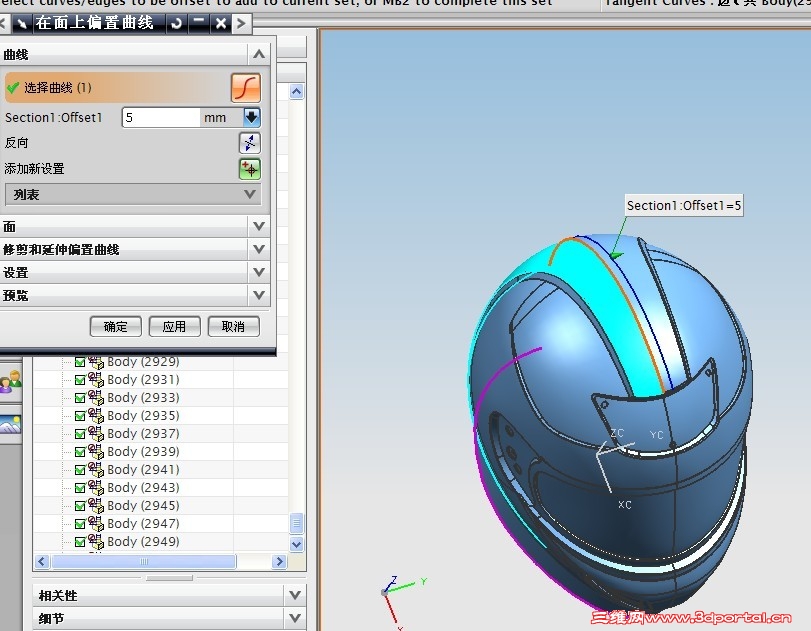
Task: Click the Body (2947) feature icon
Action: pos(96,523)
